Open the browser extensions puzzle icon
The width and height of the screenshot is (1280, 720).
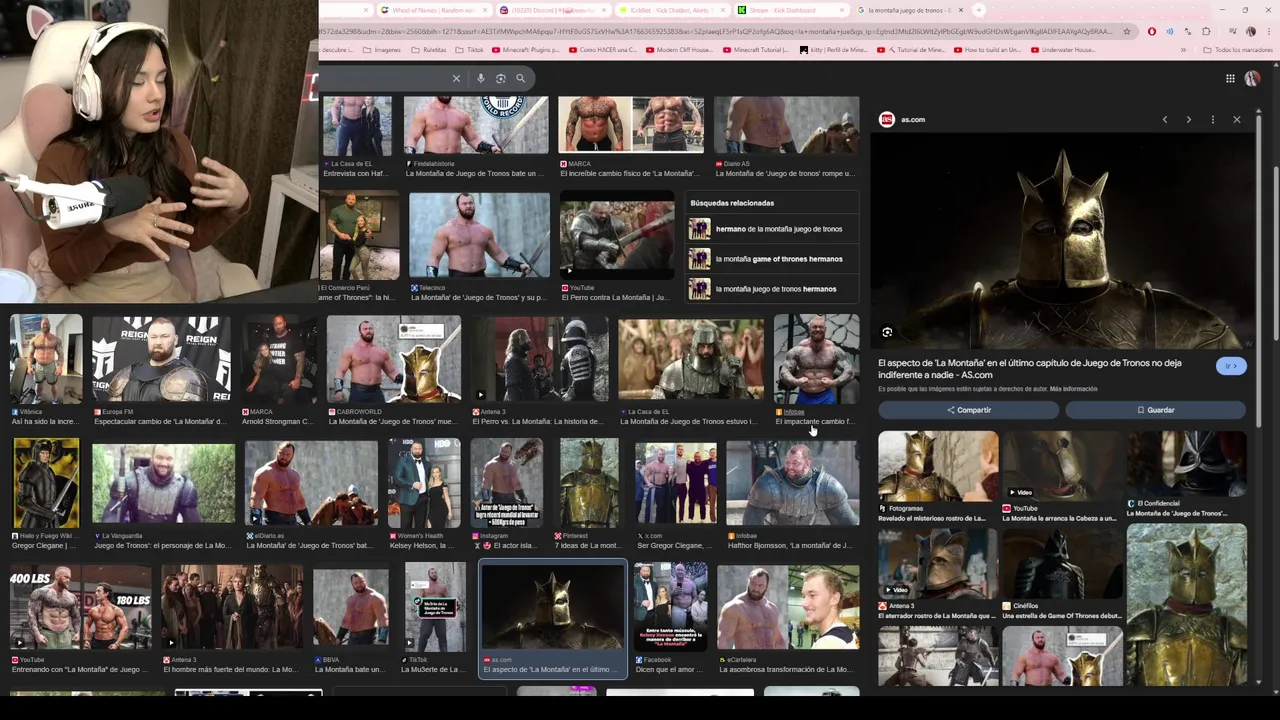click(1206, 31)
